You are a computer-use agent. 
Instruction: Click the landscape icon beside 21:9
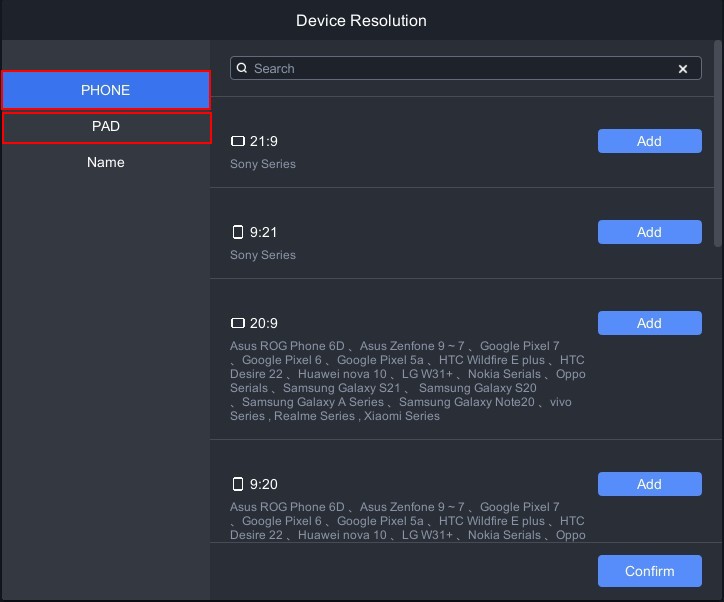[238, 142]
